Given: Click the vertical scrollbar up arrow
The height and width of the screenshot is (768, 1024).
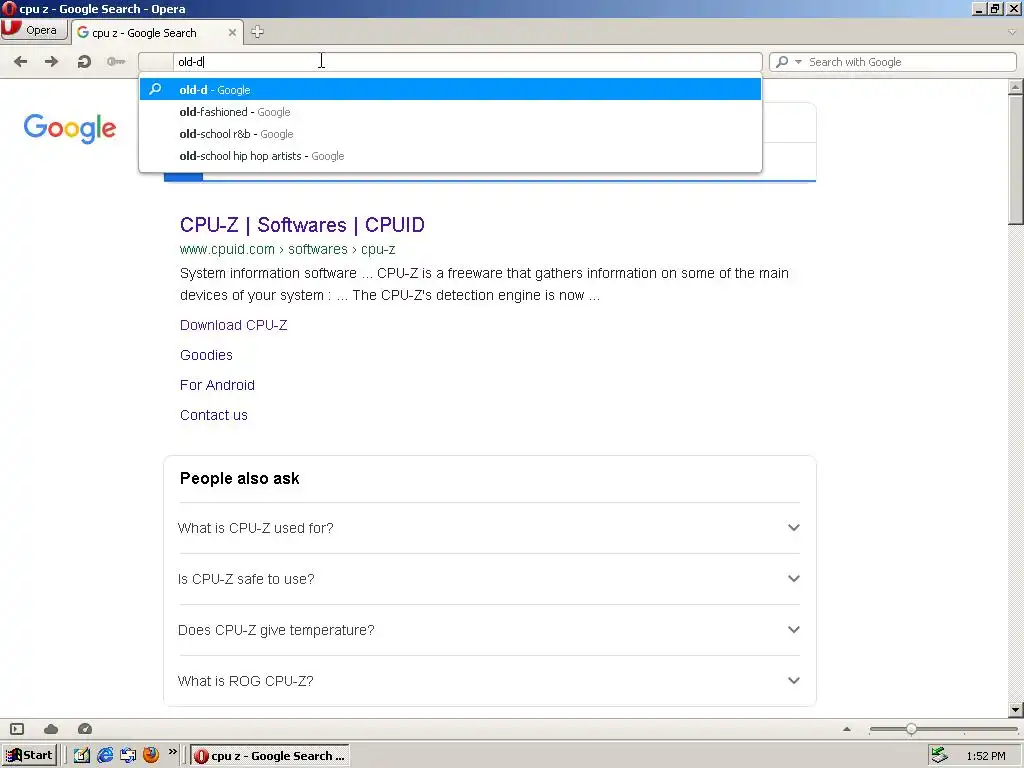Looking at the screenshot, I should click(1016, 87).
